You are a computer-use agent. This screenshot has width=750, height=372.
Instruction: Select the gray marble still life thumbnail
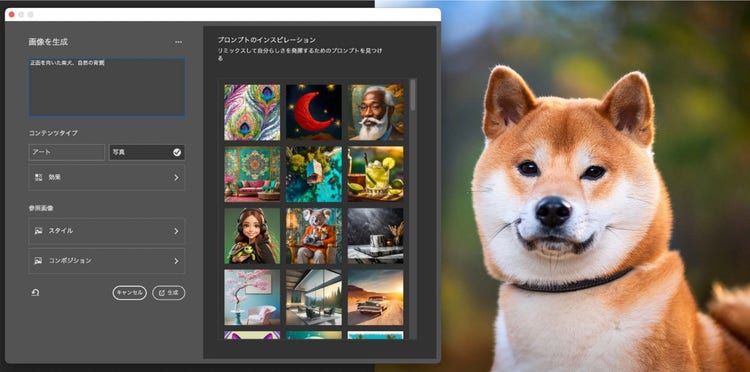coord(375,236)
